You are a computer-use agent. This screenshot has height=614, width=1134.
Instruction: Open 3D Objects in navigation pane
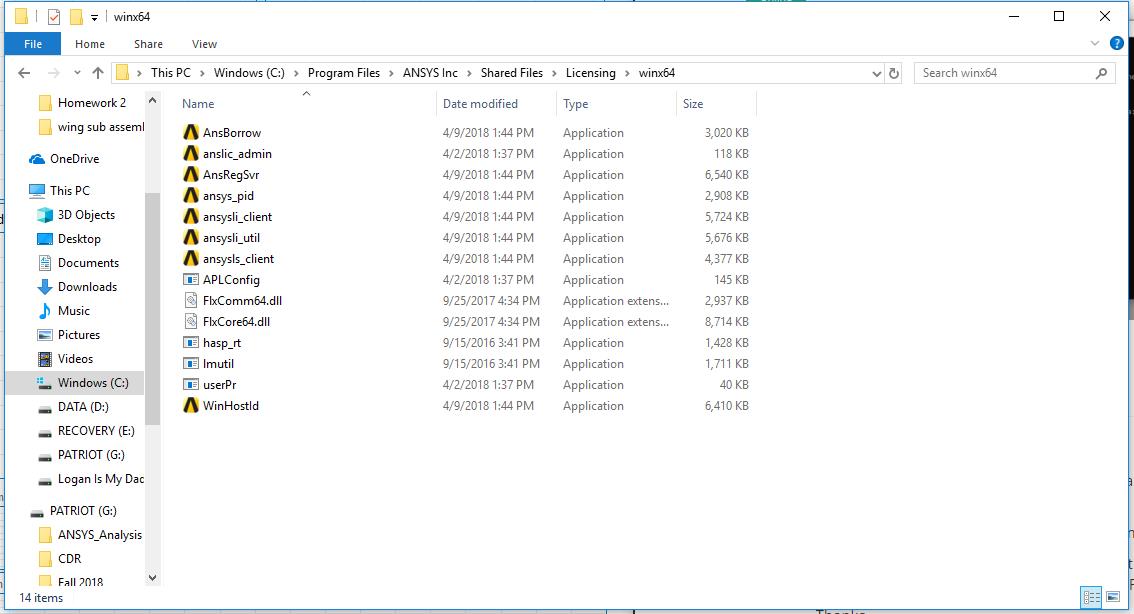click(x=86, y=215)
